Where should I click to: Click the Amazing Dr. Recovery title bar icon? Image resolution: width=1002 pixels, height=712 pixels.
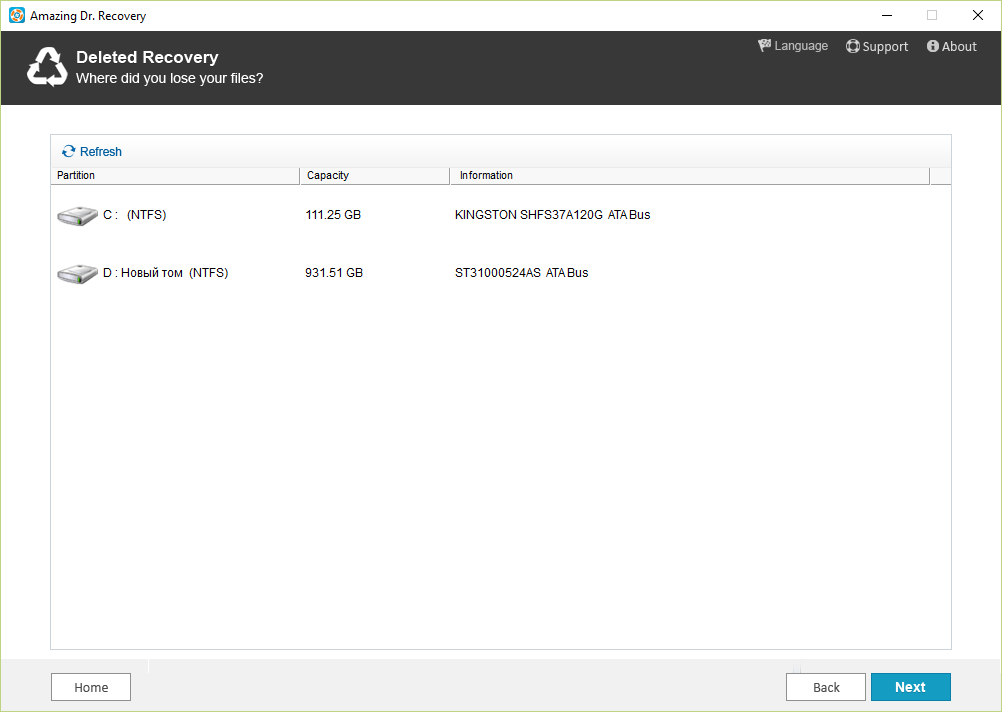point(17,15)
